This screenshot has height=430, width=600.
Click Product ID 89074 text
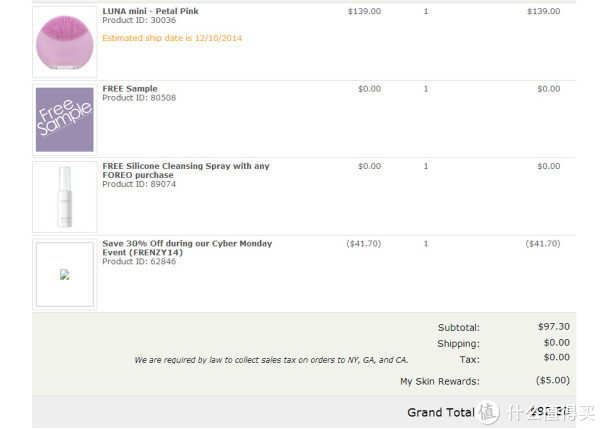pyautogui.click(x=139, y=184)
